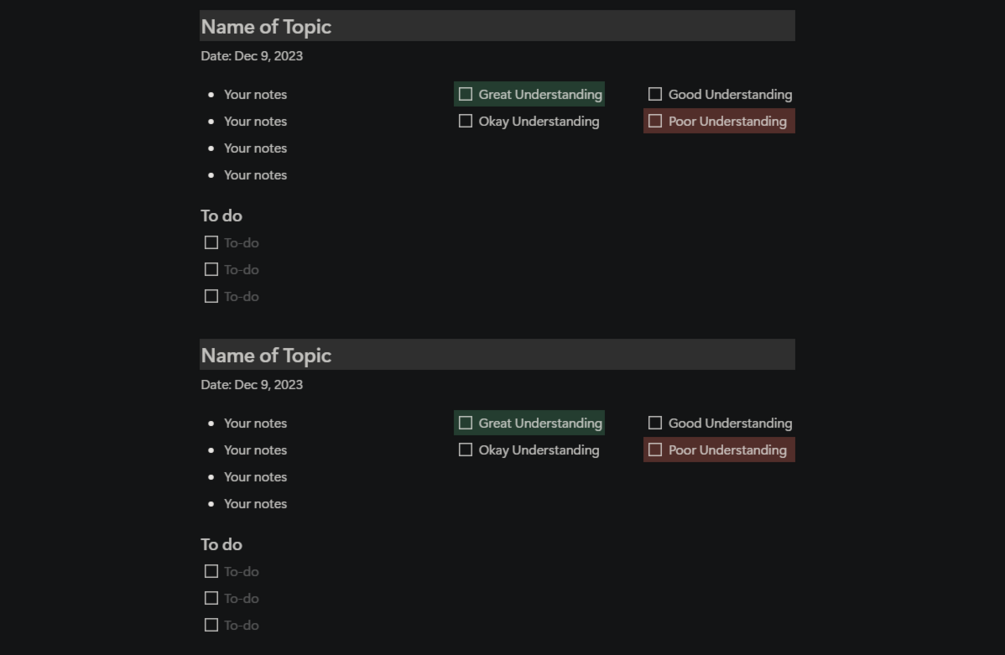Check the second To-do item in top section
Image resolution: width=1005 pixels, height=655 pixels.
coord(211,269)
